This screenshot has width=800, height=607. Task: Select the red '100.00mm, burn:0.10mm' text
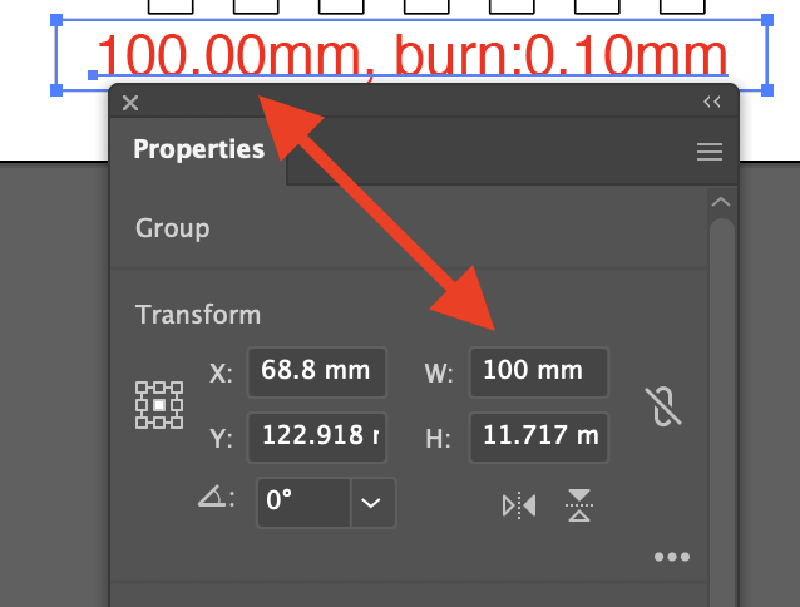tap(412, 56)
